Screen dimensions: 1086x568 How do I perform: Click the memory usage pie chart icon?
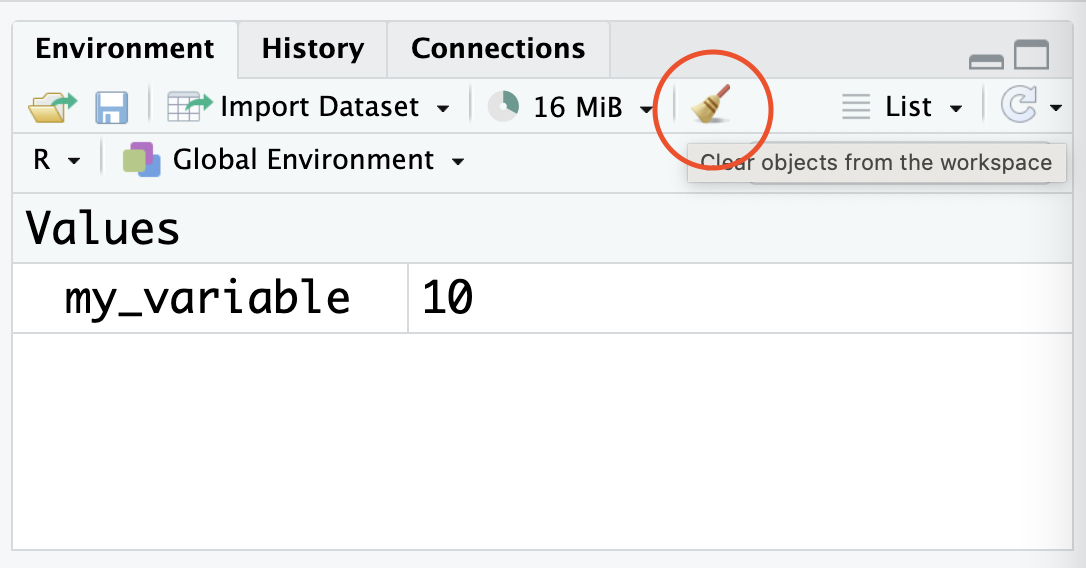(504, 107)
